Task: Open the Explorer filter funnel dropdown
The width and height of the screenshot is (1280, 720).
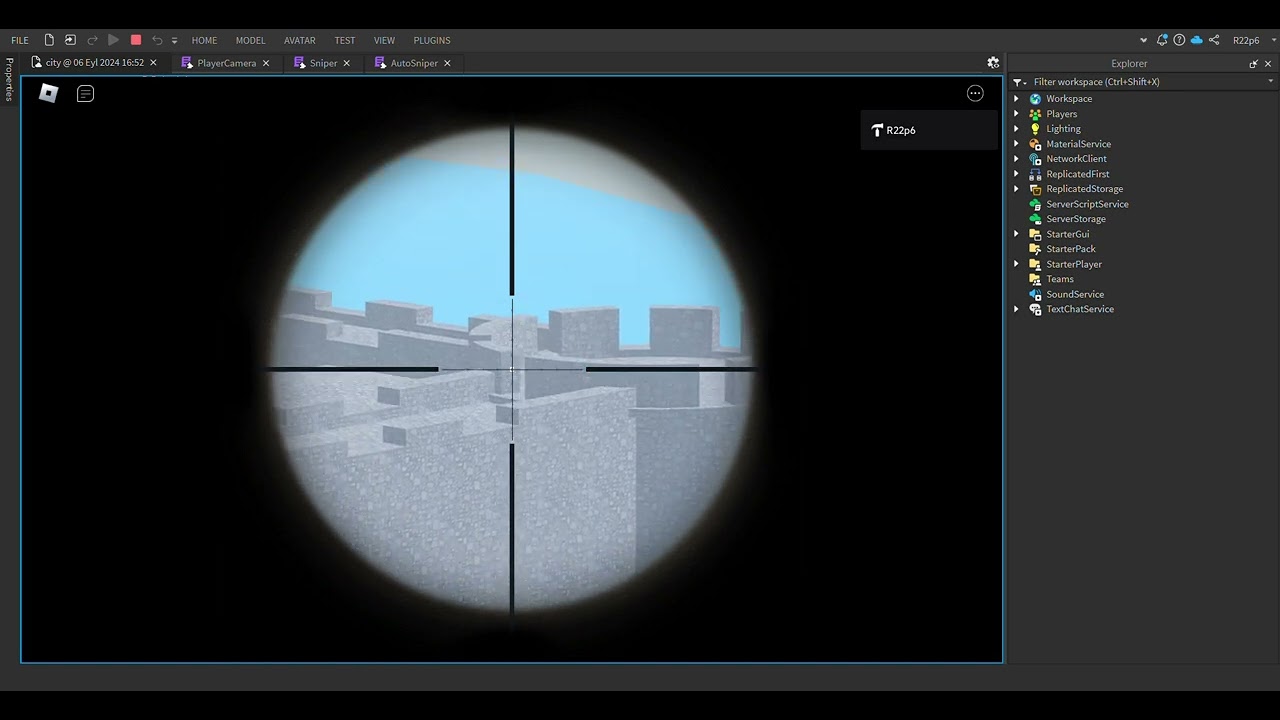Action: click(x=1019, y=82)
